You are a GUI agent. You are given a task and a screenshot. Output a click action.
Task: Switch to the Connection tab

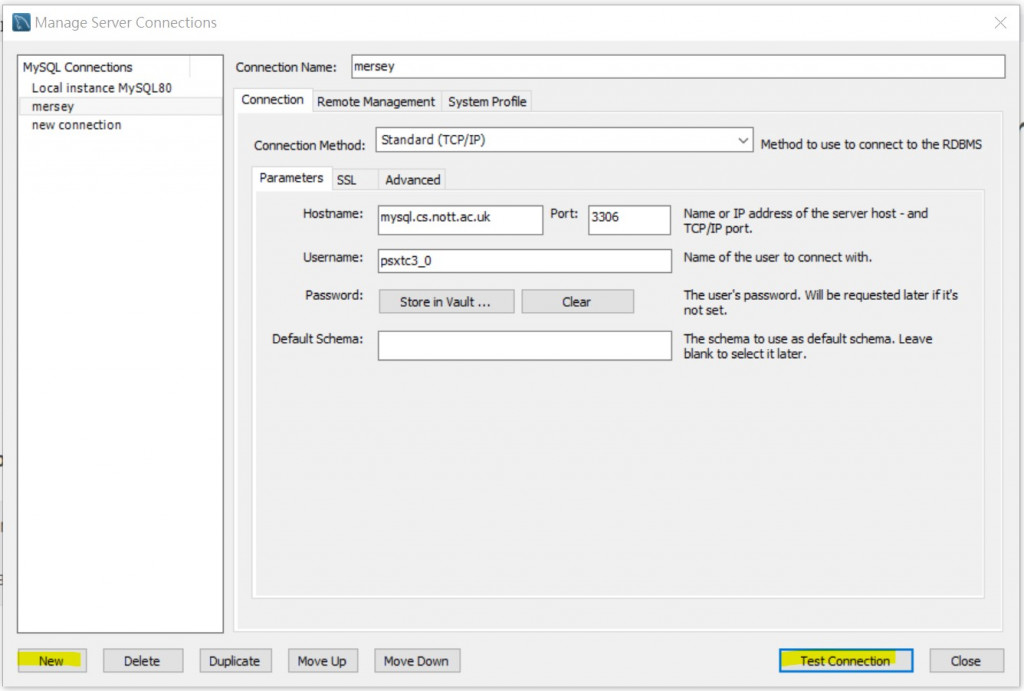click(x=272, y=100)
